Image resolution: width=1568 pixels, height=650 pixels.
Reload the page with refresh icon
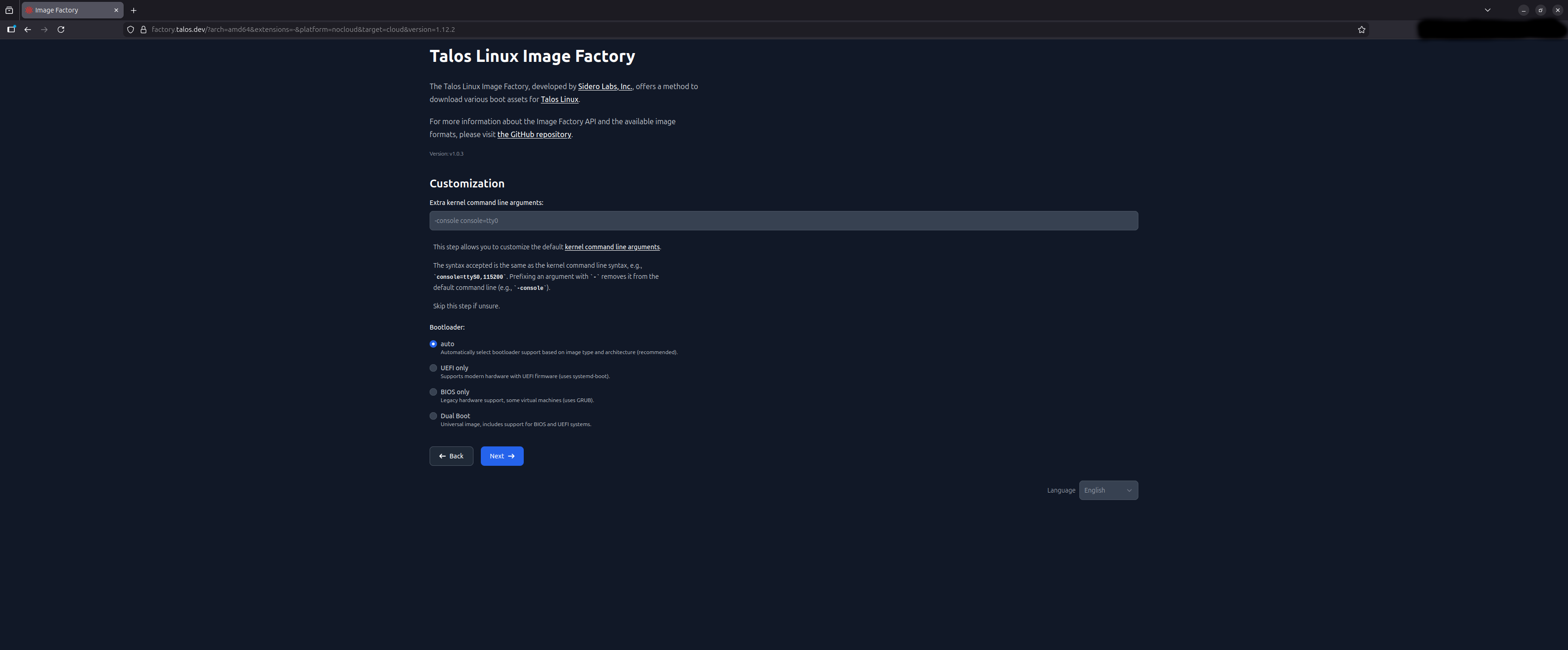pos(61,29)
